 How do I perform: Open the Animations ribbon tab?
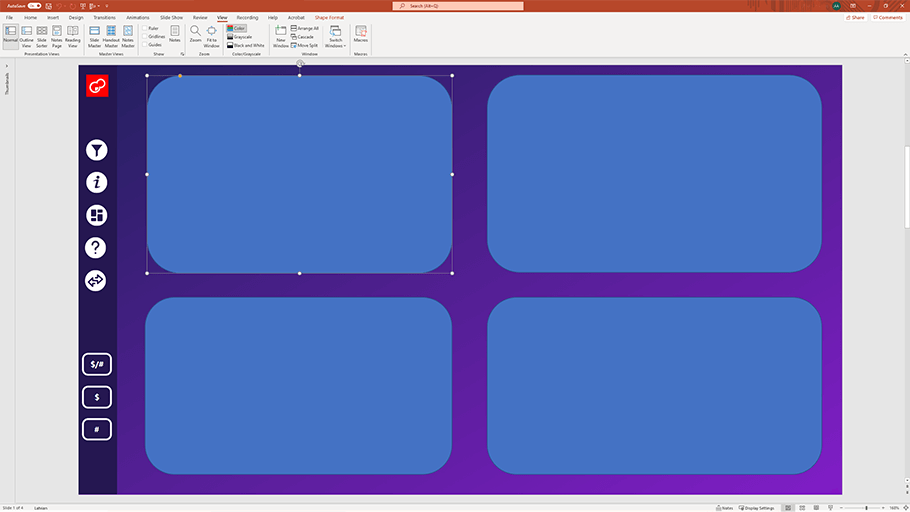coord(137,17)
